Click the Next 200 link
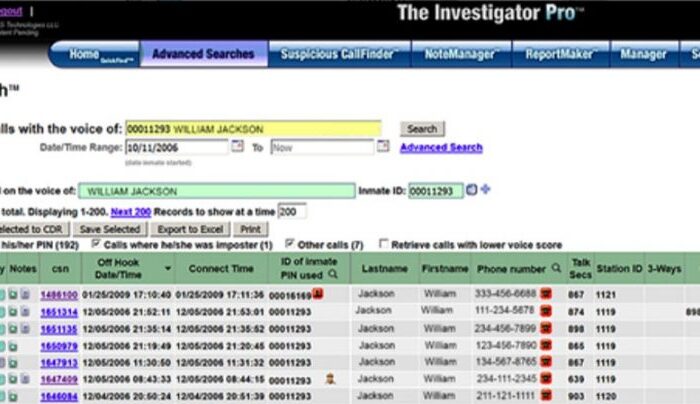This screenshot has width=700, height=404. point(131,212)
